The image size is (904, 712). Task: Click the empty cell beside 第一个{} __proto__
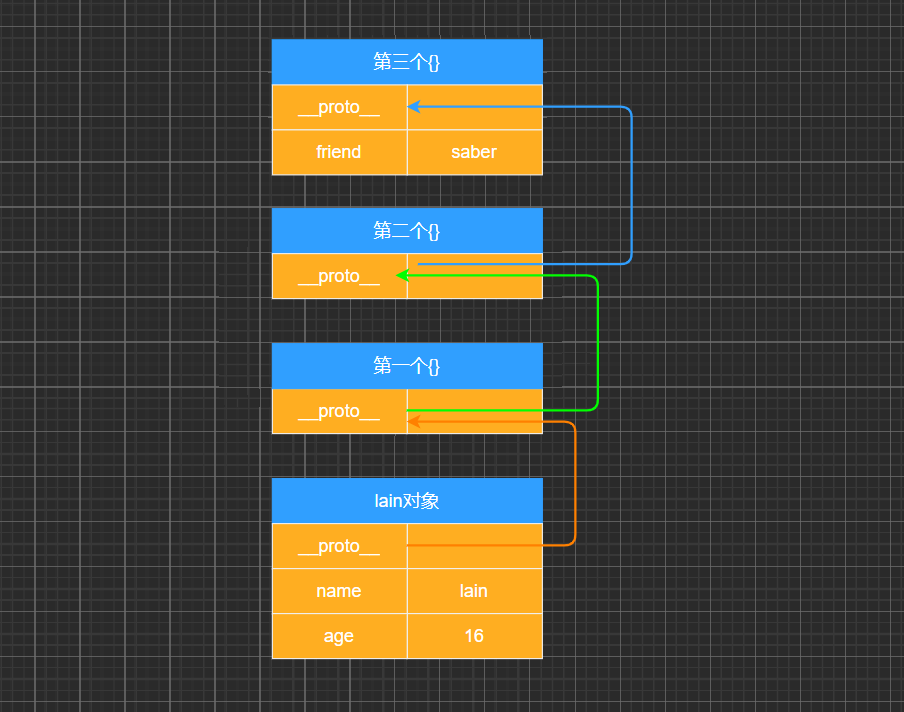[473, 411]
